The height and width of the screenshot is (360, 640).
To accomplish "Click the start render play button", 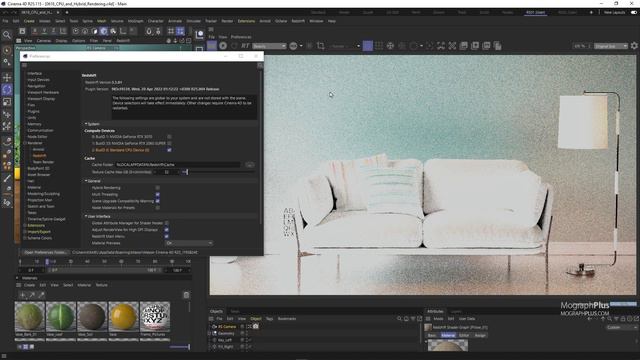I will (223, 46).
